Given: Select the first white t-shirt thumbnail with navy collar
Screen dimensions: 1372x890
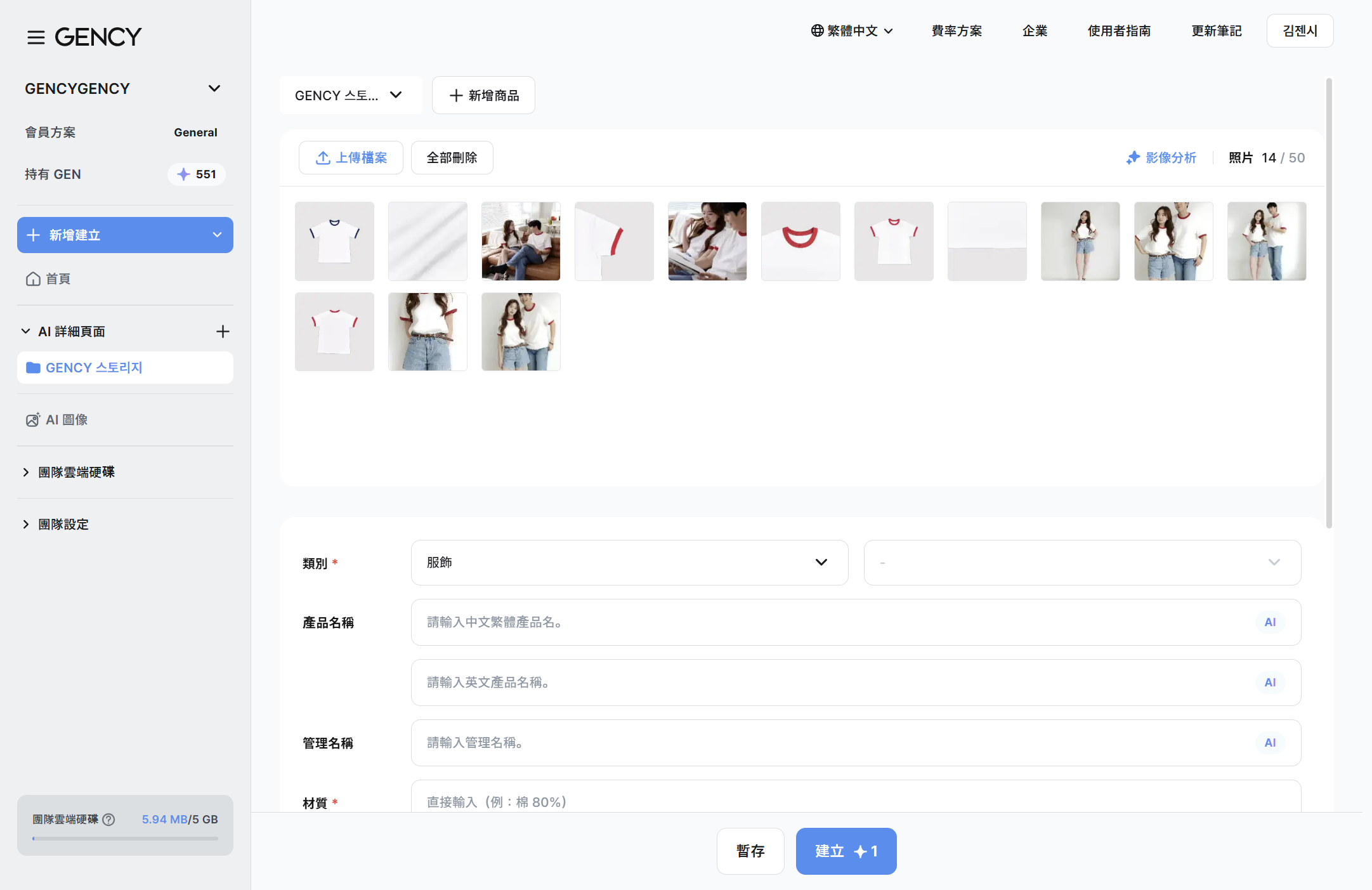Looking at the screenshot, I should click(x=334, y=241).
